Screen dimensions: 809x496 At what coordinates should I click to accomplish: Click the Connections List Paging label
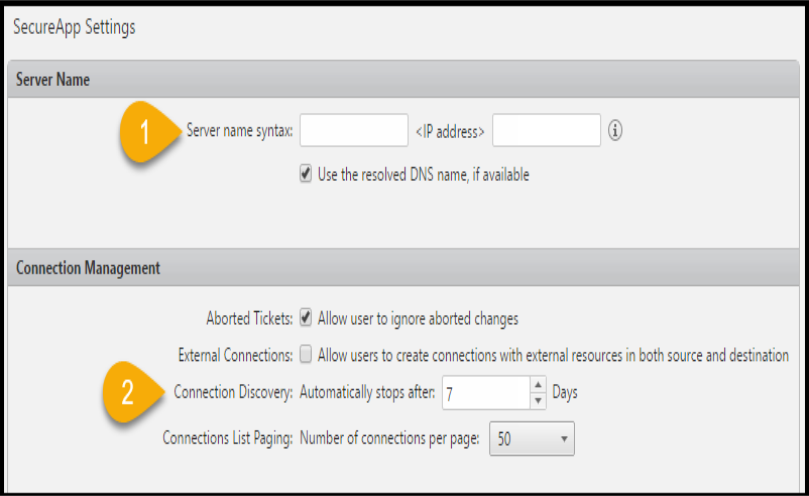click(x=228, y=438)
